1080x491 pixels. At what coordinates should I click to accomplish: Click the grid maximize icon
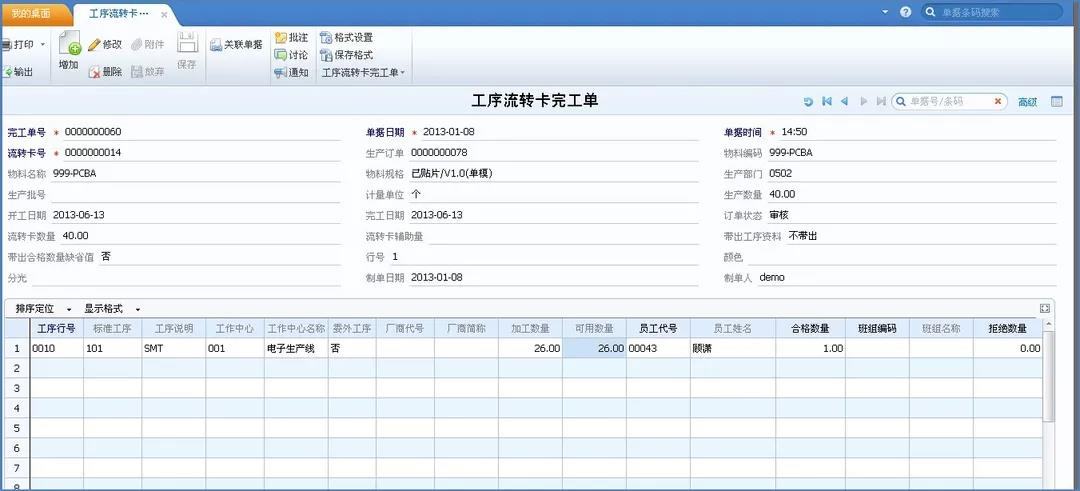[1045, 309]
